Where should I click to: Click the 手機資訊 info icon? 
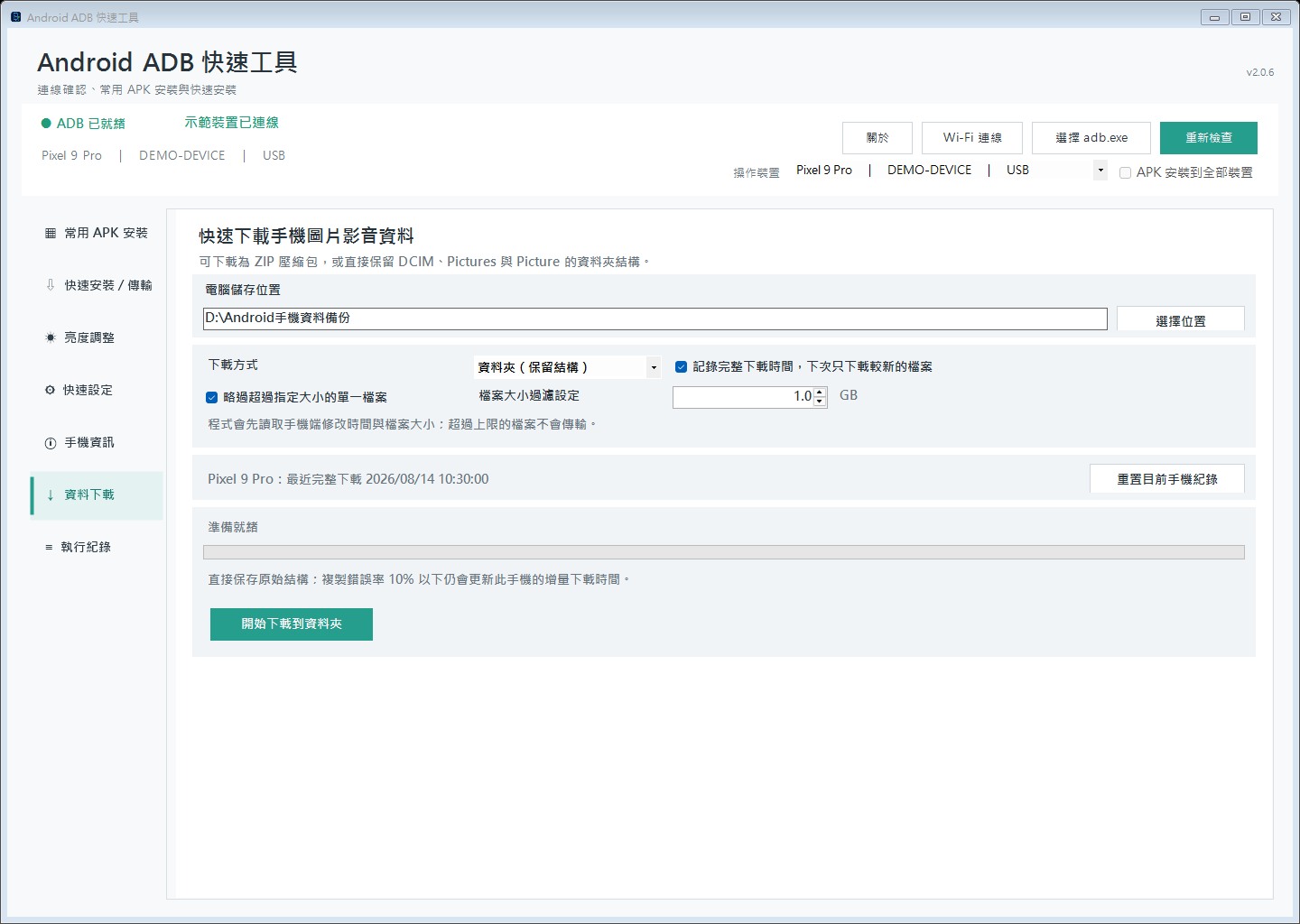(51, 442)
